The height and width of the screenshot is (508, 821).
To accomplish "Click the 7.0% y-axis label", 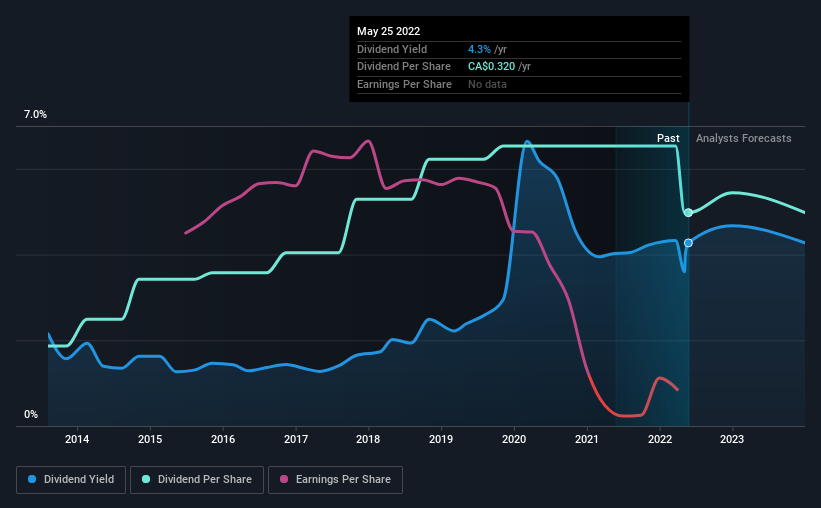I will tap(35, 114).
